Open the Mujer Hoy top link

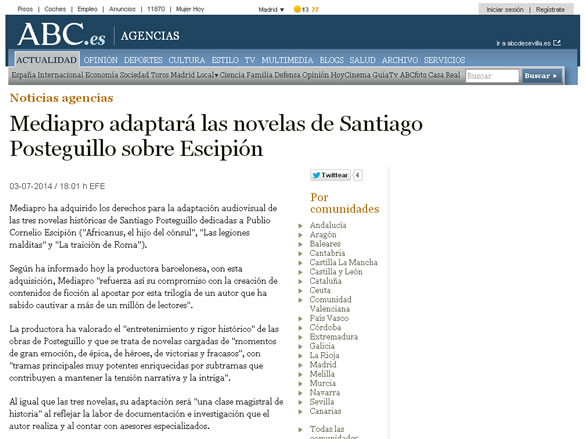(x=190, y=9)
